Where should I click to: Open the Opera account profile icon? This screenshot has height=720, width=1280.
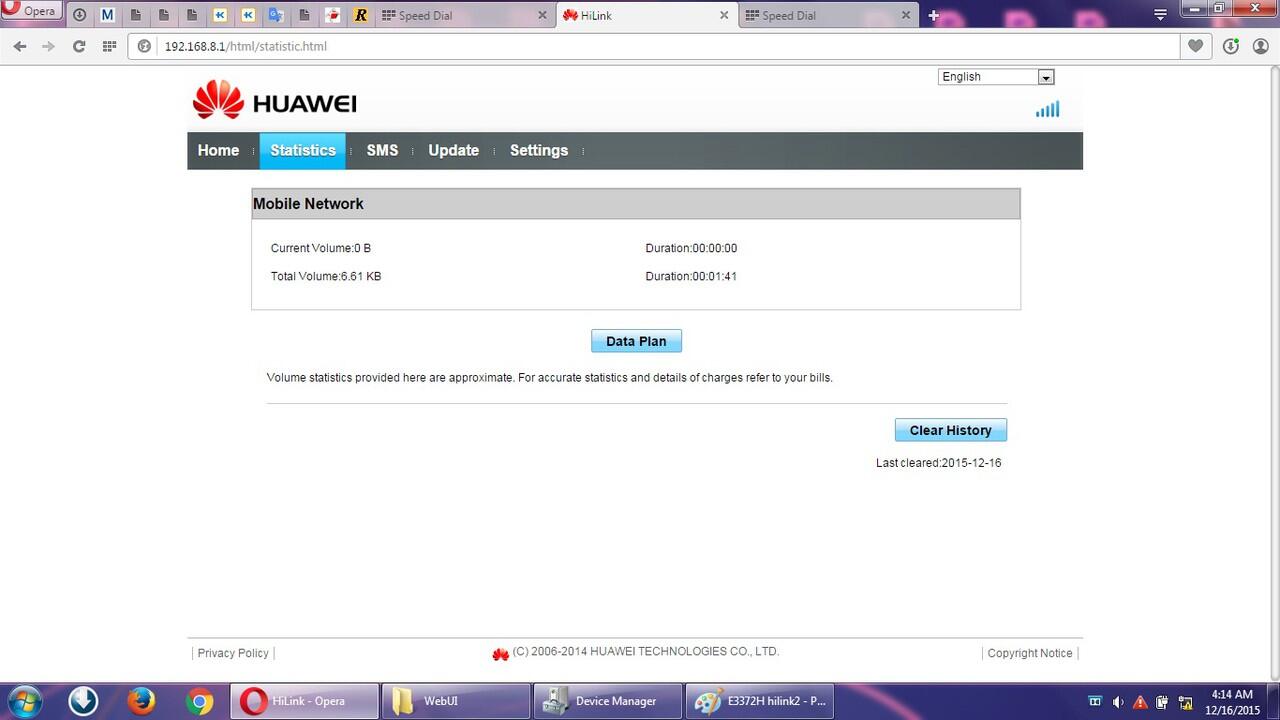pos(1260,46)
